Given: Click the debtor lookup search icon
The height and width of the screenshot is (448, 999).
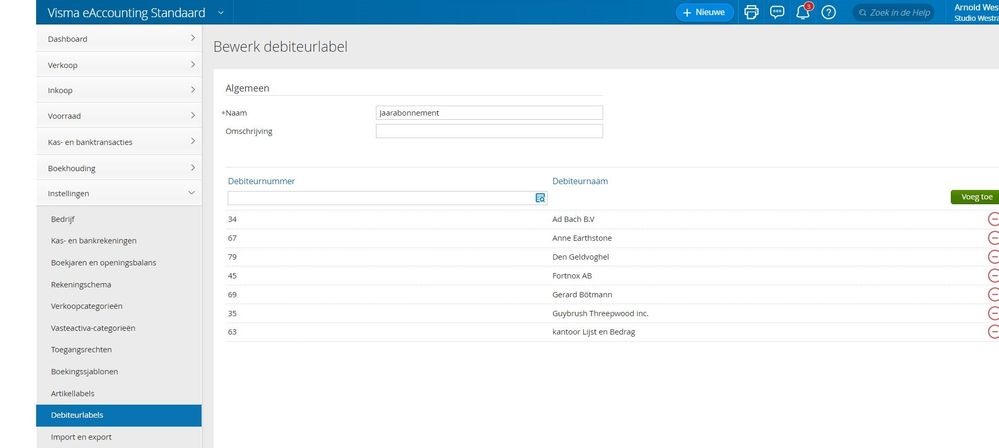Looking at the screenshot, I should pos(540,198).
